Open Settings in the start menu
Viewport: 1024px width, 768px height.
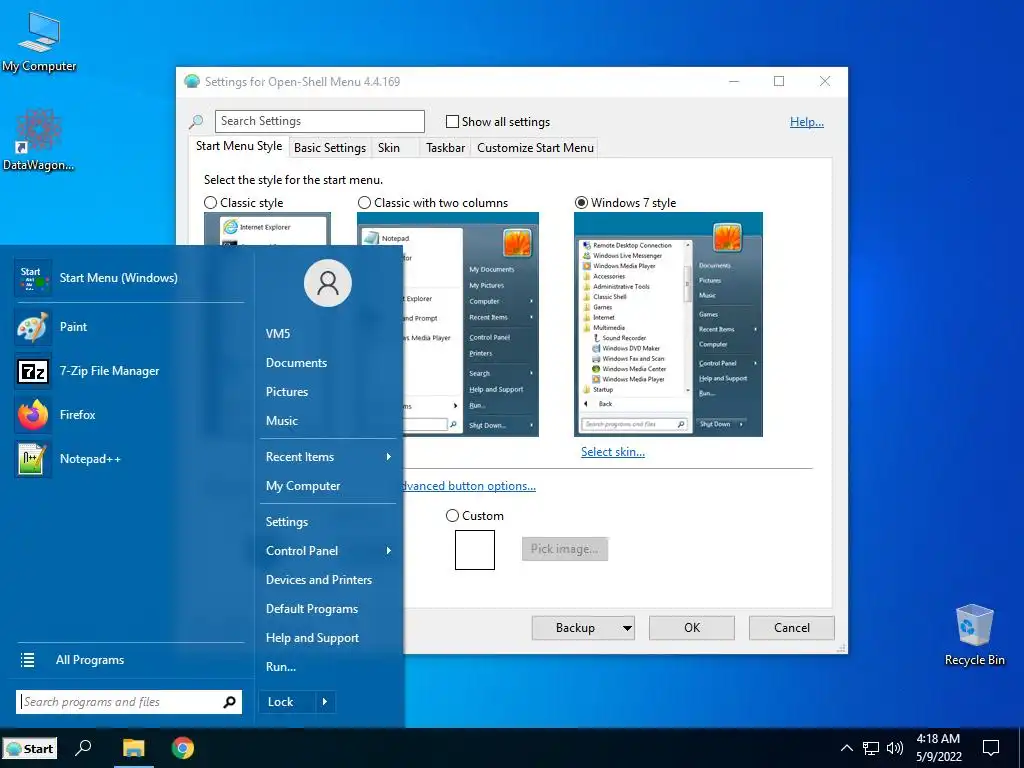point(287,522)
